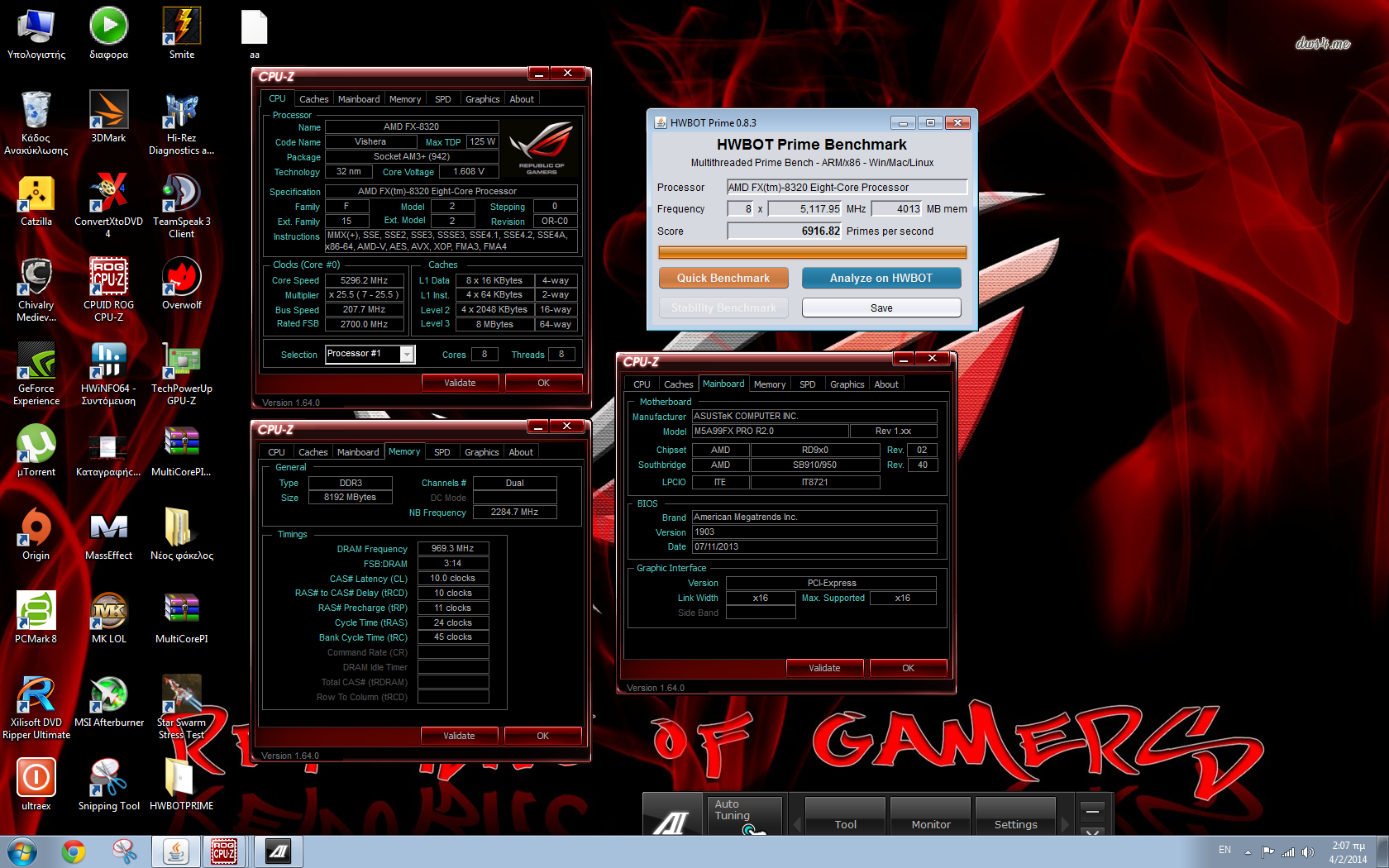Switch to Graphics tab in top CPU-Z
The image size is (1389, 868).
click(x=482, y=99)
